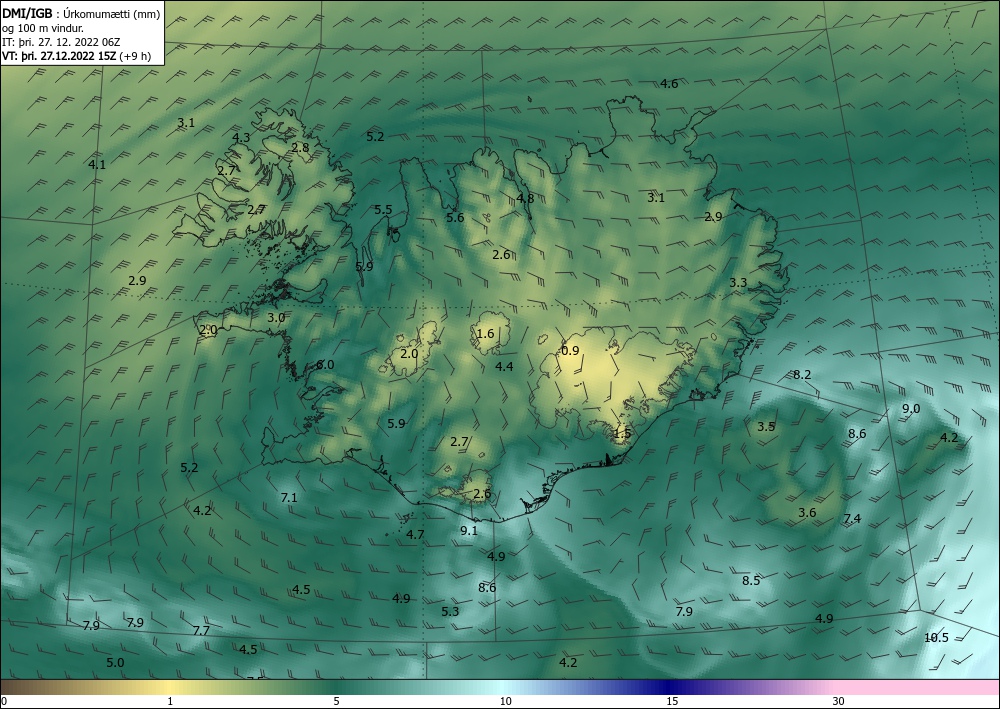Click the 4.6 value north of Iceland
Viewport: 1000px width, 709px height.
pyautogui.click(x=669, y=84)
